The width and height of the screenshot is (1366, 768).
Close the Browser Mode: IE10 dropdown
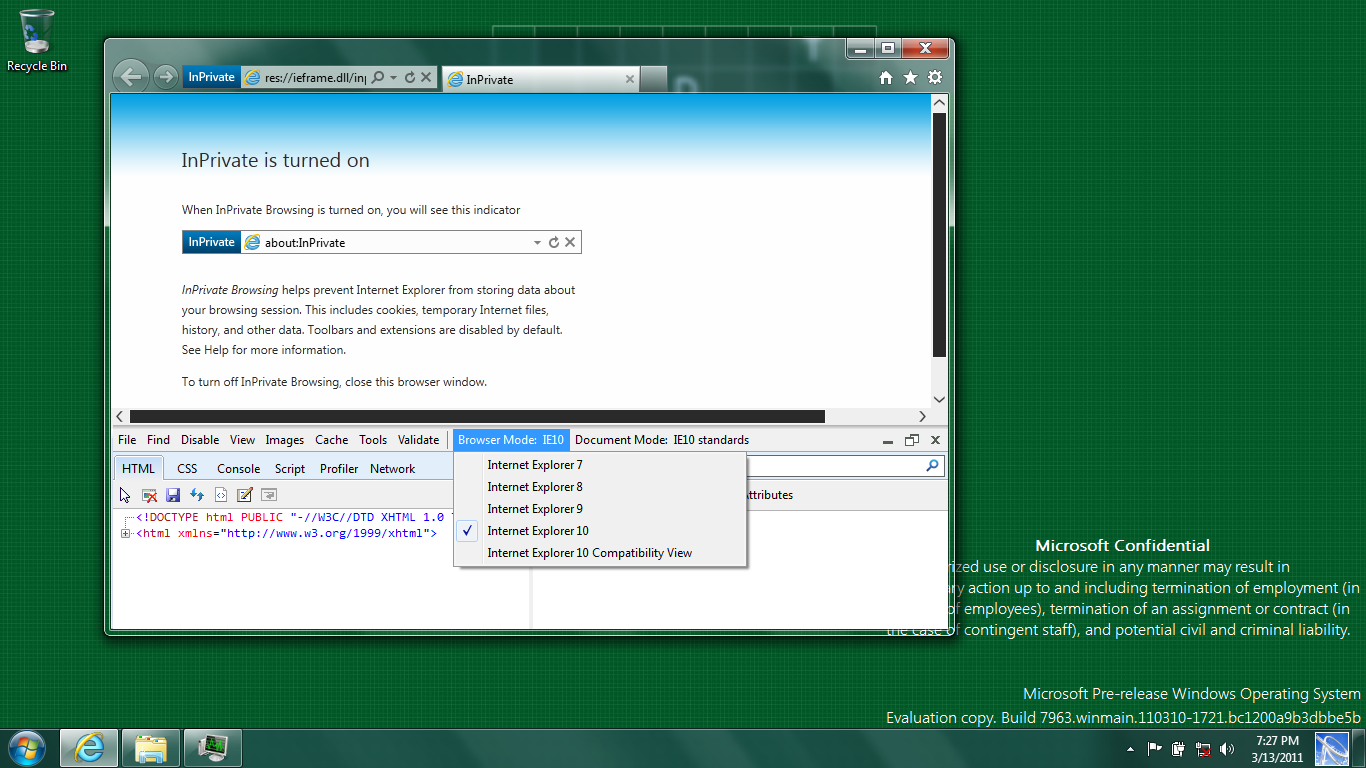(511, 440)
